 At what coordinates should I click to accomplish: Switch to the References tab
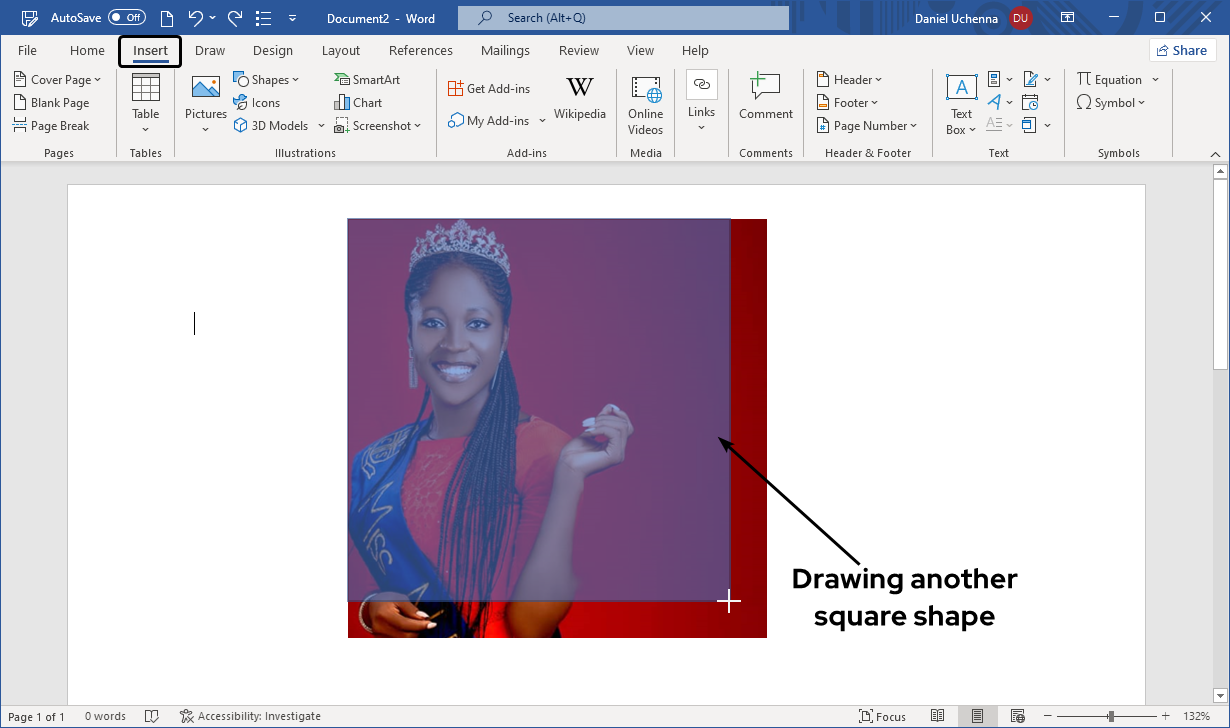(x=420, y=51)
